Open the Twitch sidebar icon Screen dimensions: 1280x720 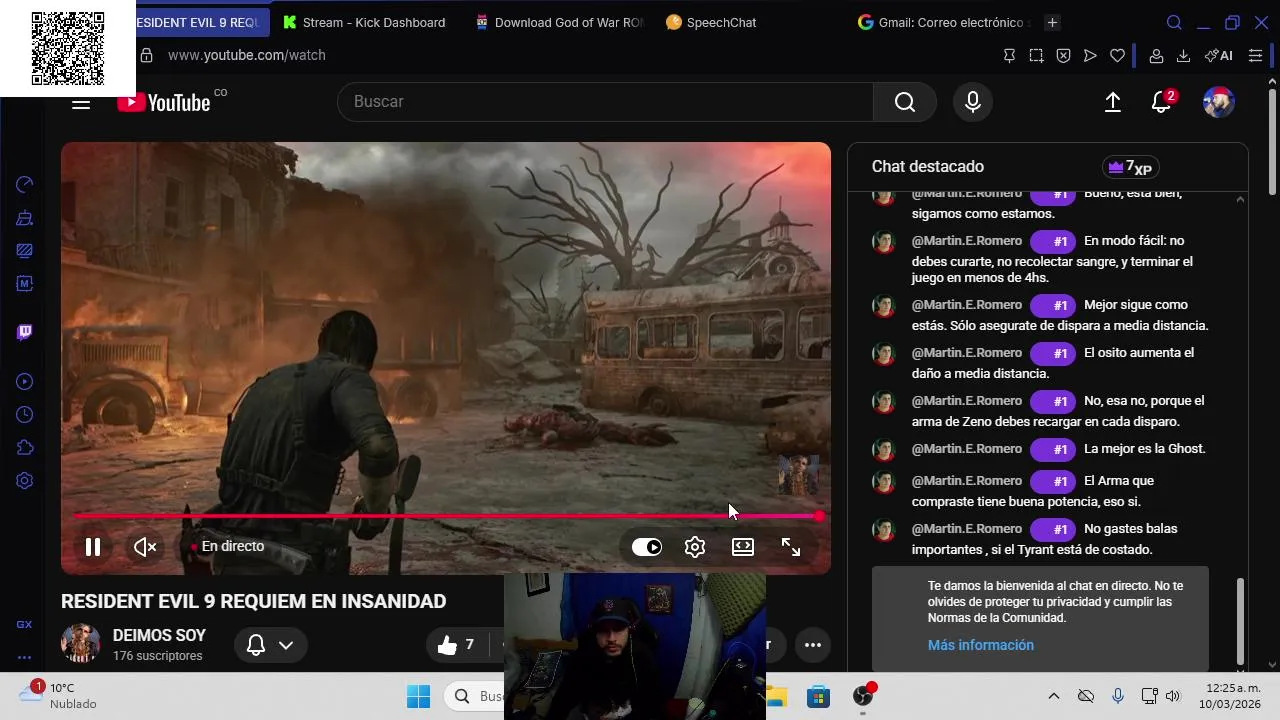pyautogui.click(x=25, y=332)
